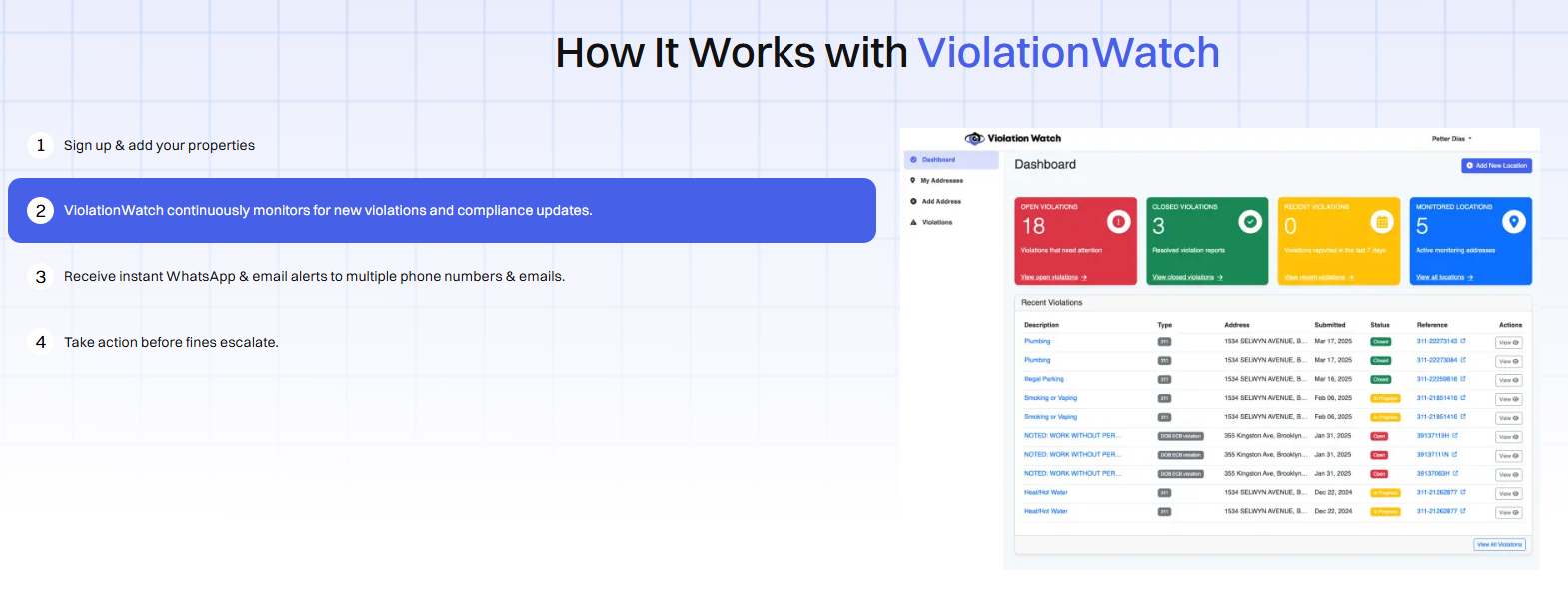Click the checkmark icon on Closed Violations card
Viewport: 1568px width, 612px height.
1250,221
